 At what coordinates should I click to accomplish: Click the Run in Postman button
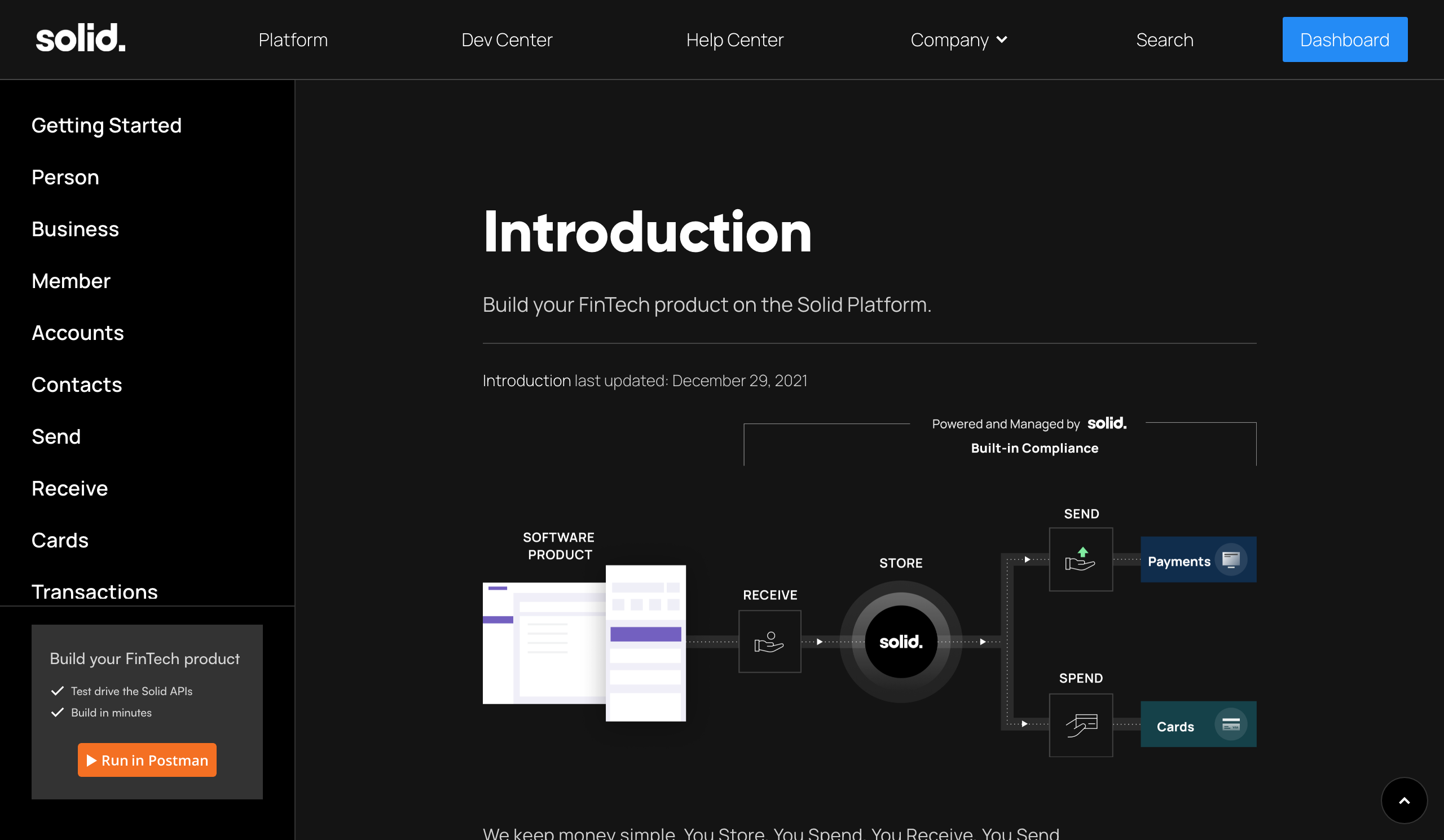click(x=147, y=760)
